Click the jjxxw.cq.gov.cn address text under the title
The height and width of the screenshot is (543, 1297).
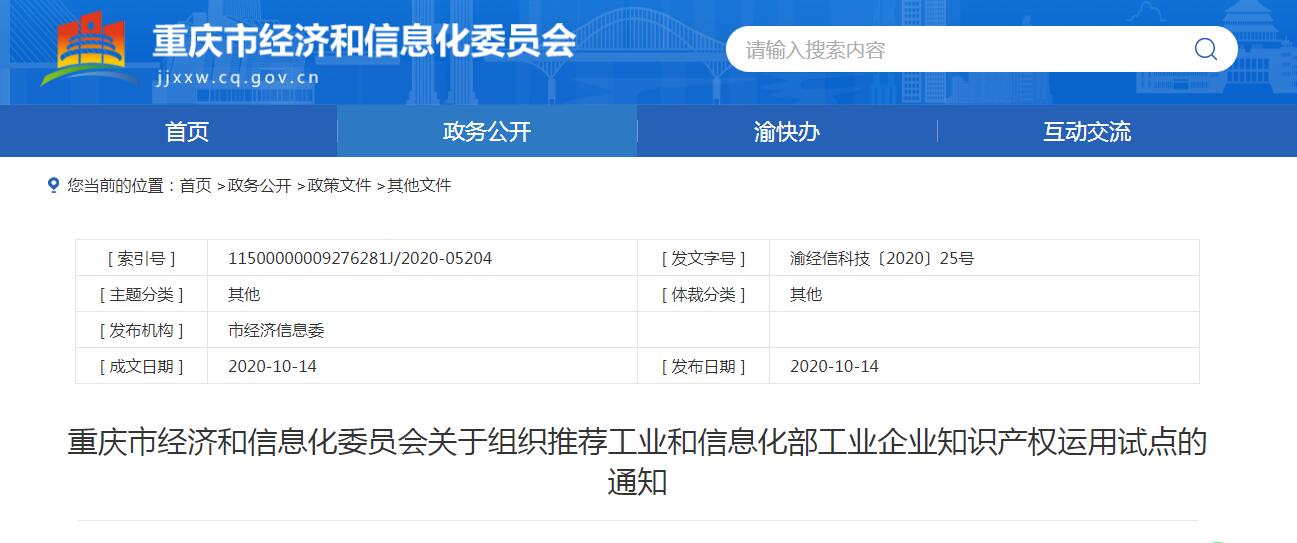click(238, 77)
